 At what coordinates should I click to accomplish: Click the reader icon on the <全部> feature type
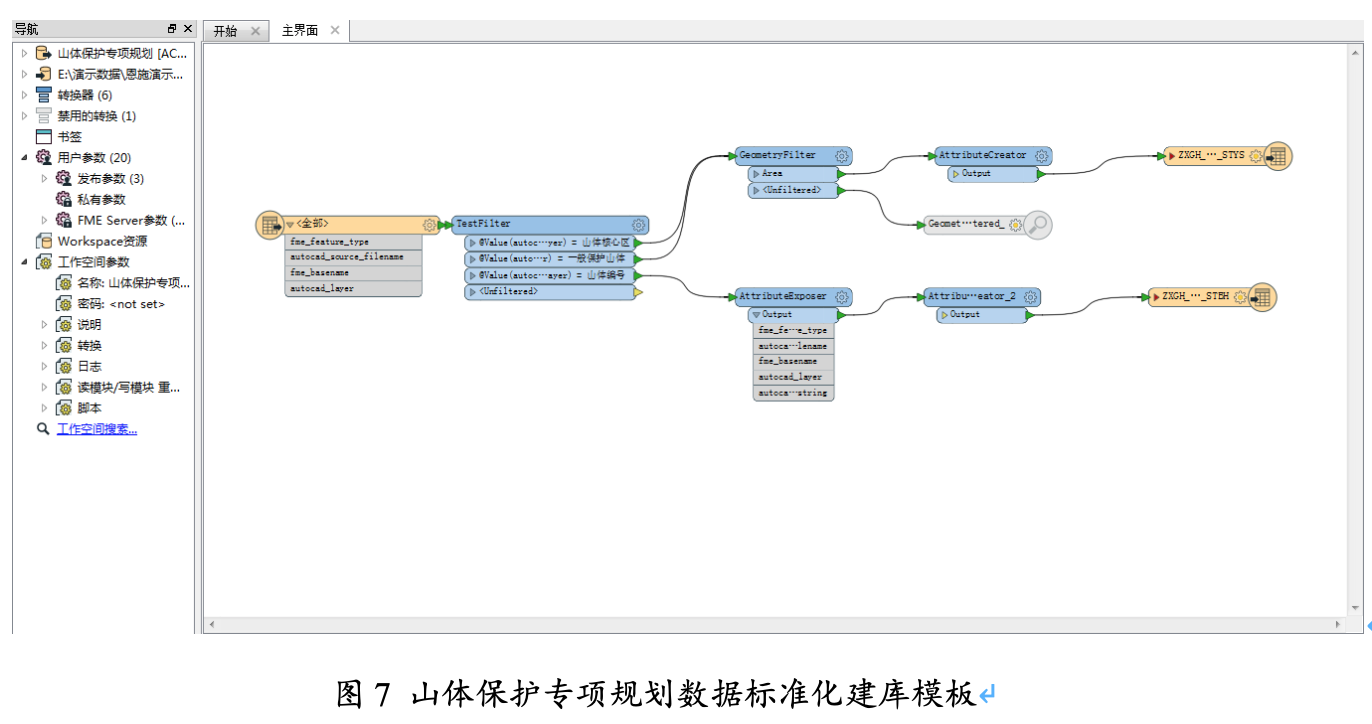pos(269,225)
